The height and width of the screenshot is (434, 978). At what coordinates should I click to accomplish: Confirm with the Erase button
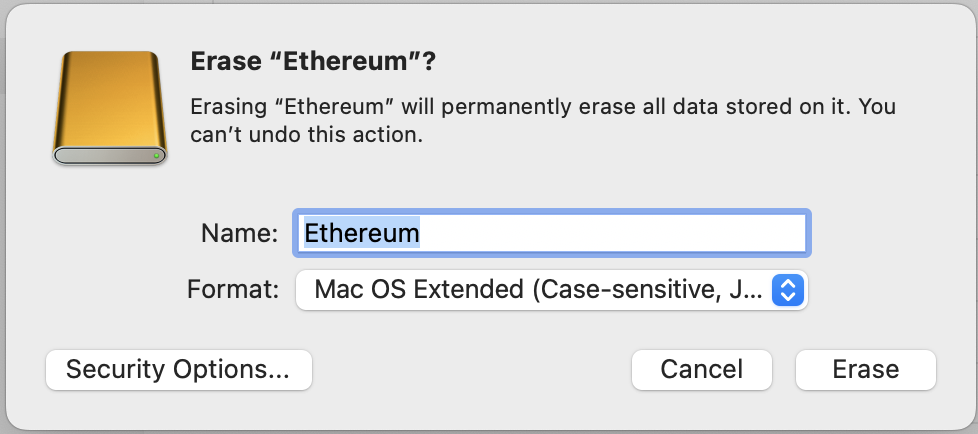click(x=865, y=369)
